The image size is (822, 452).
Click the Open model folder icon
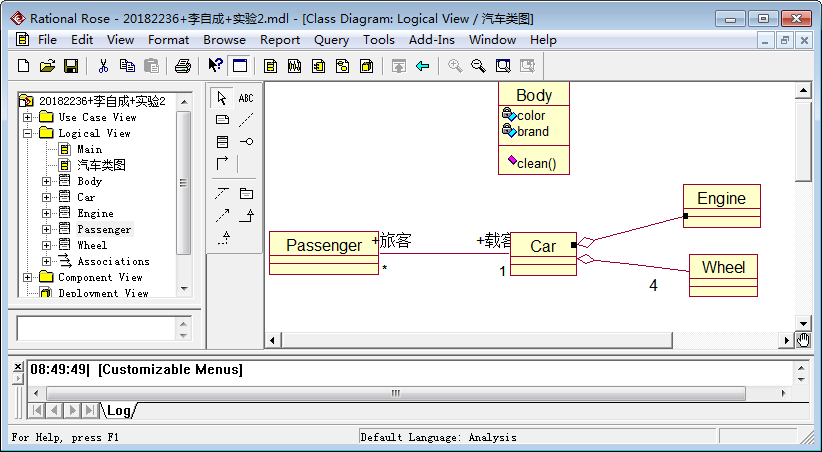click(47, 66)
